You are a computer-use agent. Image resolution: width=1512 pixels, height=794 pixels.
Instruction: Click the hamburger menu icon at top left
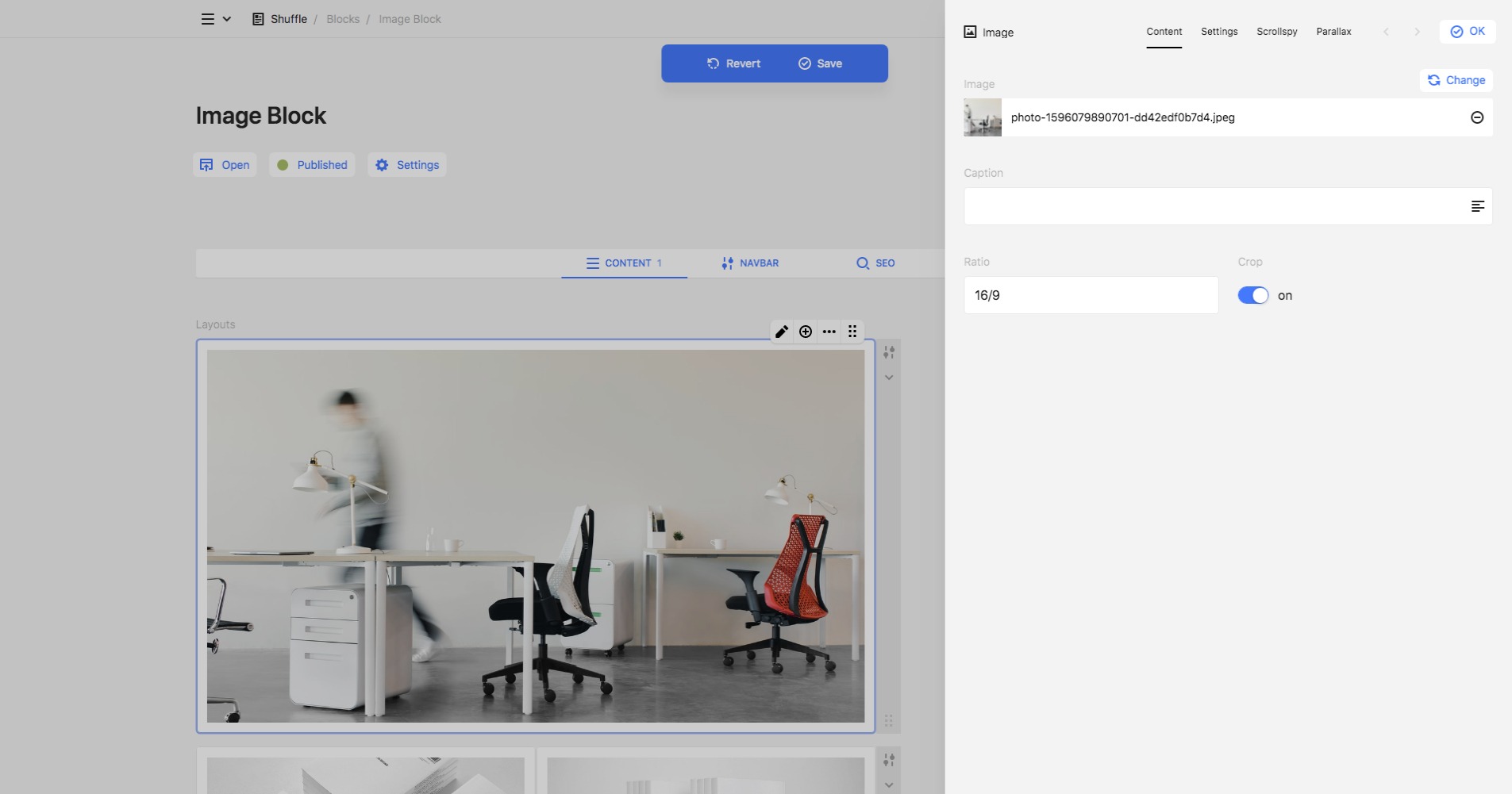tap(207, 19)
